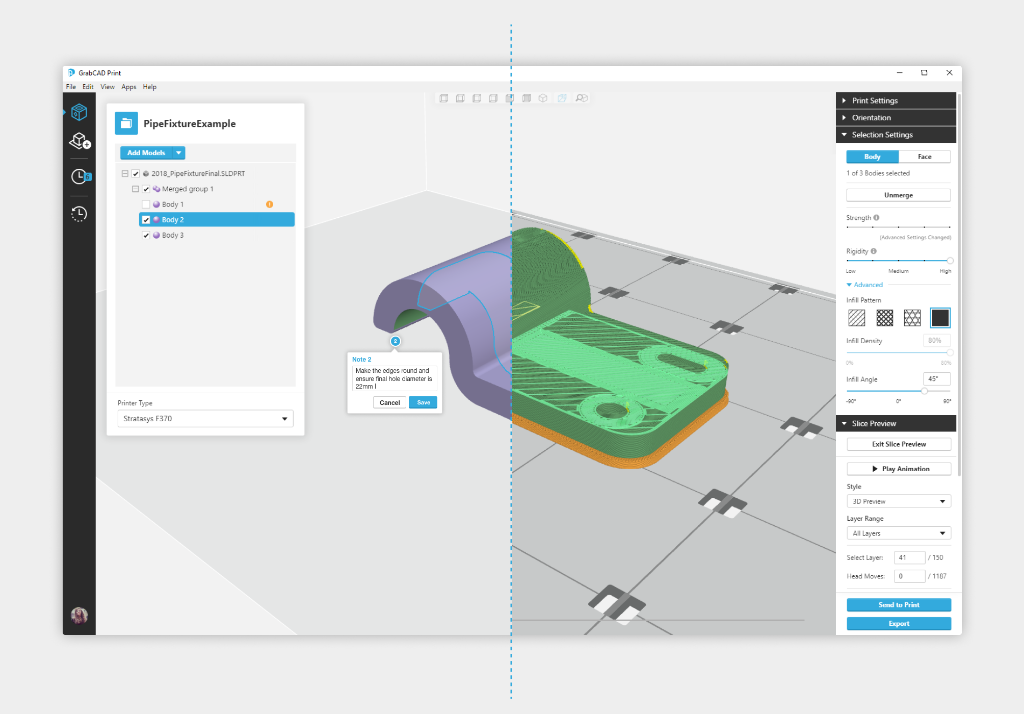Image resolution: width=1024 pixels, height=714 pixels.
Task: Click the highlighted fit-to-view toolbar icon
Action: pos(563,98)
